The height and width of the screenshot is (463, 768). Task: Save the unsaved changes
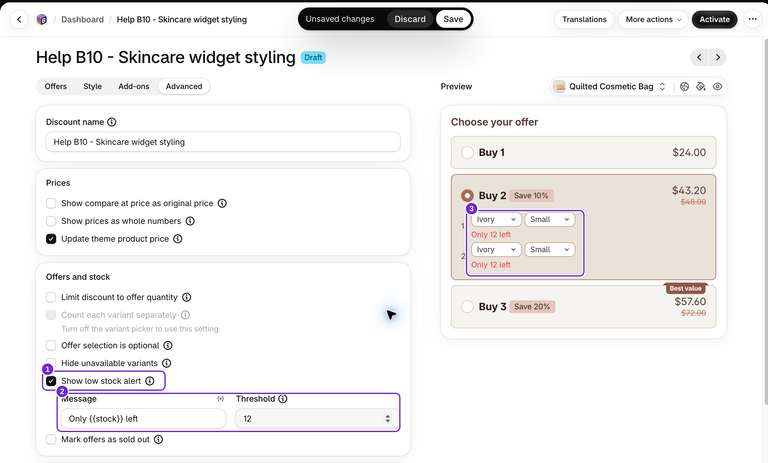pyautogui.click(x=453, y=19)
